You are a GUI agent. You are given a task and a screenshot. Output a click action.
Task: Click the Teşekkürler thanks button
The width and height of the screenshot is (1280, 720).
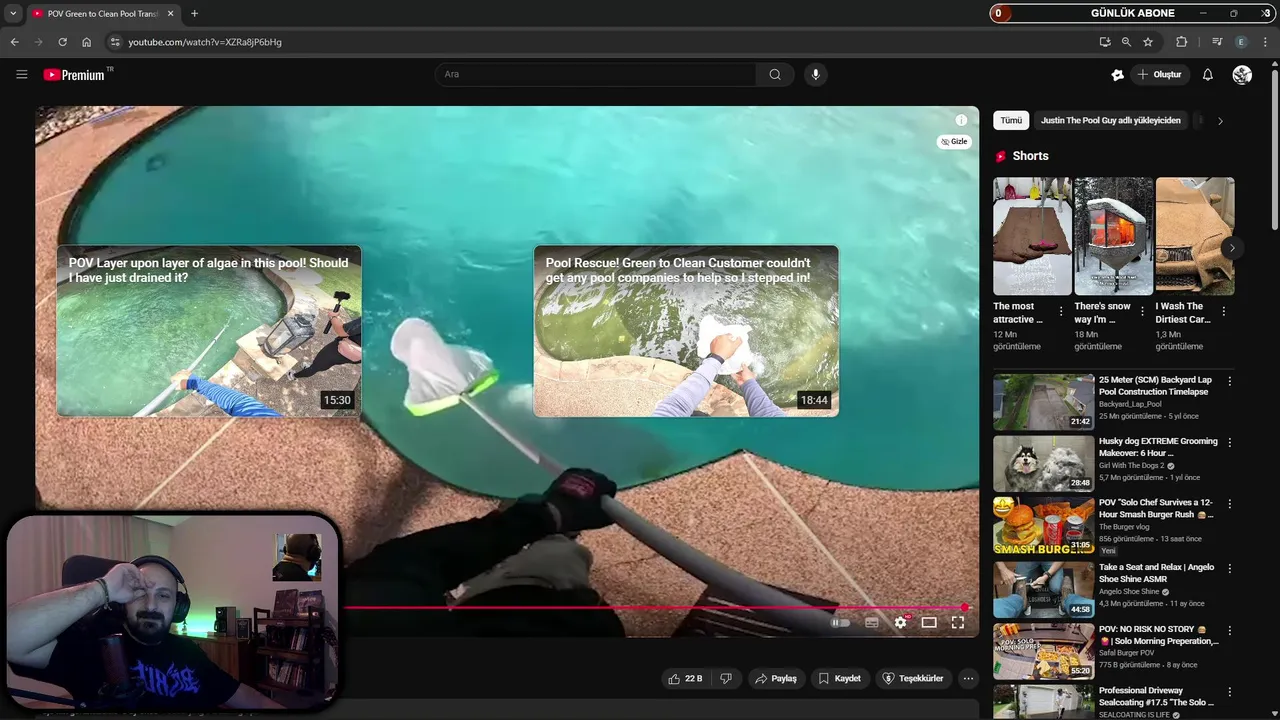[x=912, y=678]
